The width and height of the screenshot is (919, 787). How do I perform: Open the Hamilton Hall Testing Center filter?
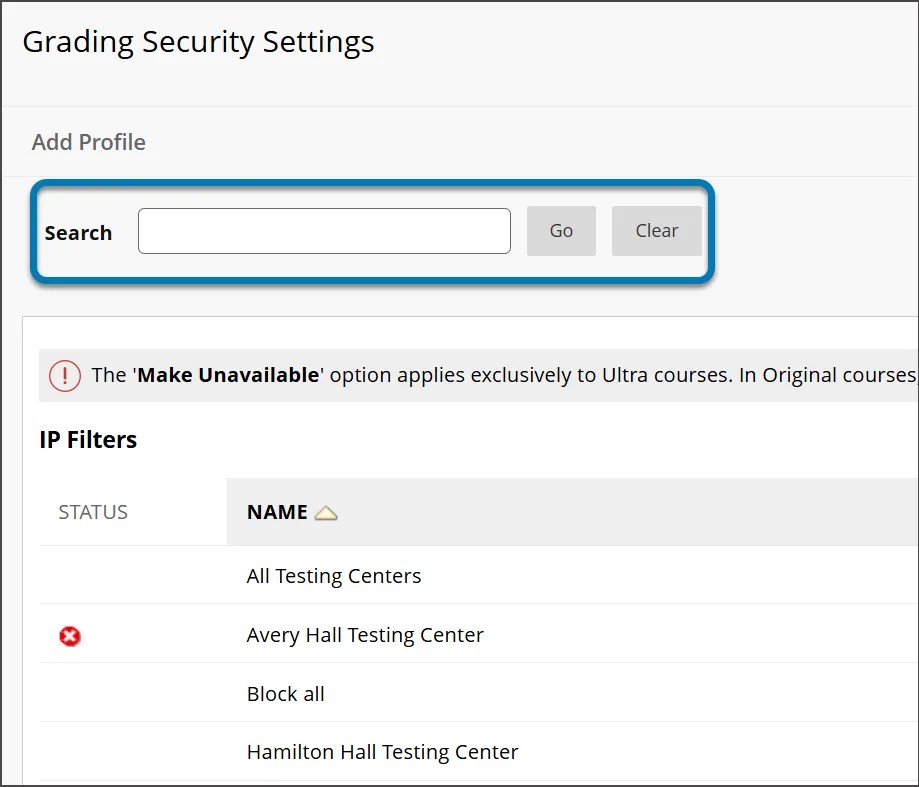click(381, 752)
